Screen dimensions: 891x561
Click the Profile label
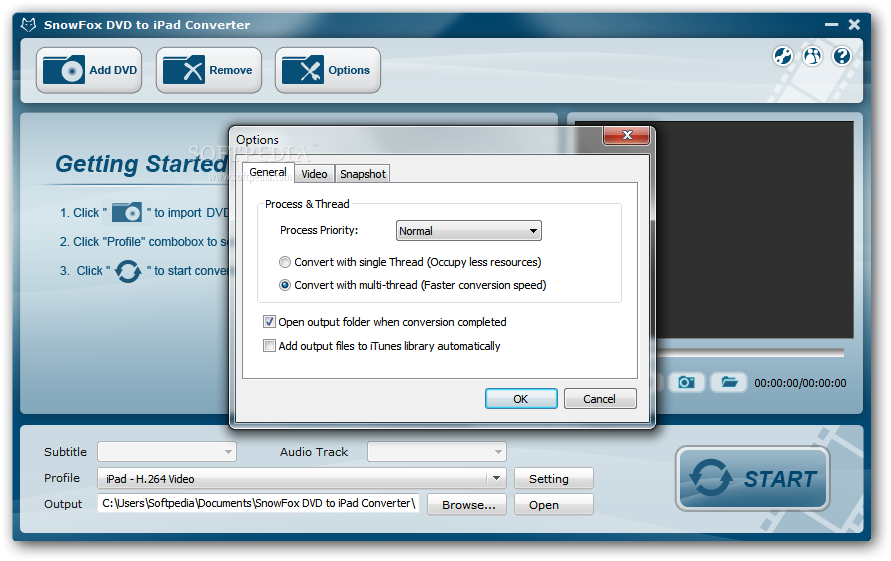coord(62,478)
